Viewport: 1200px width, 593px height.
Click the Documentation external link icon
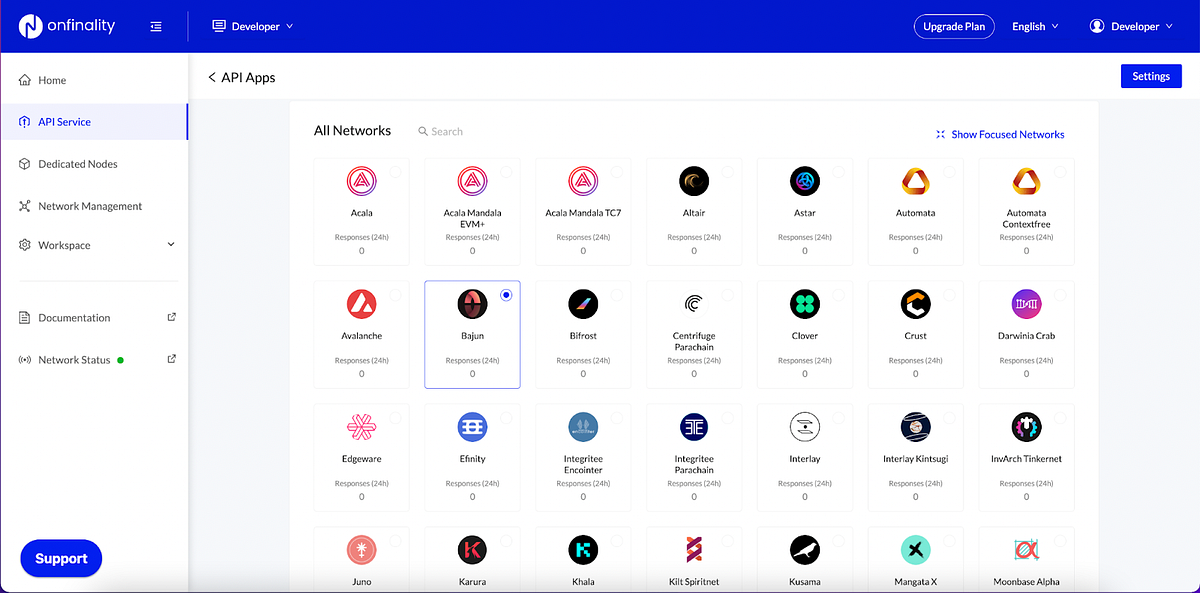171,317
